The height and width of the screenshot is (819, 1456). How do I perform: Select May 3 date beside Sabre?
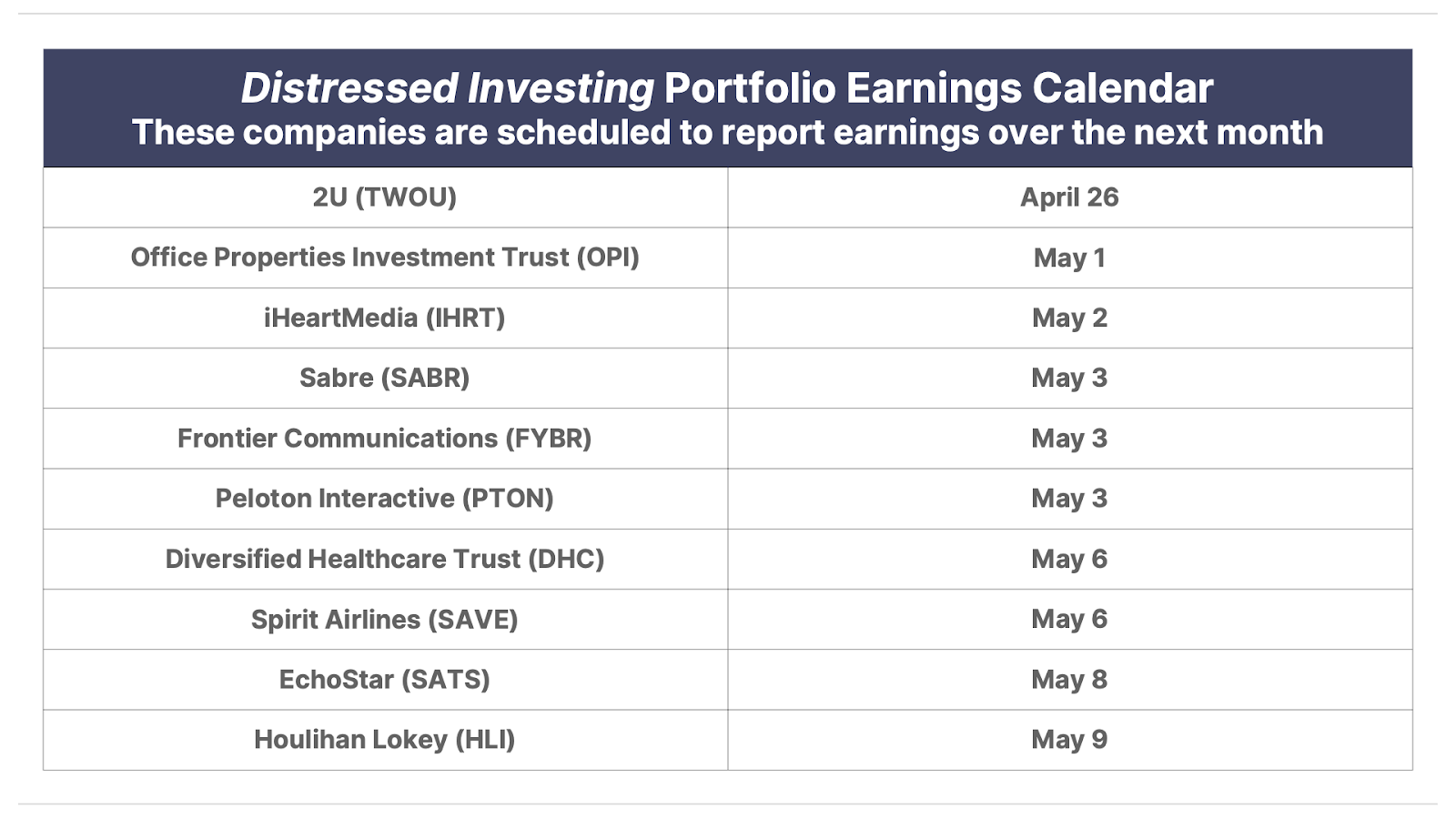point(1070,378)
